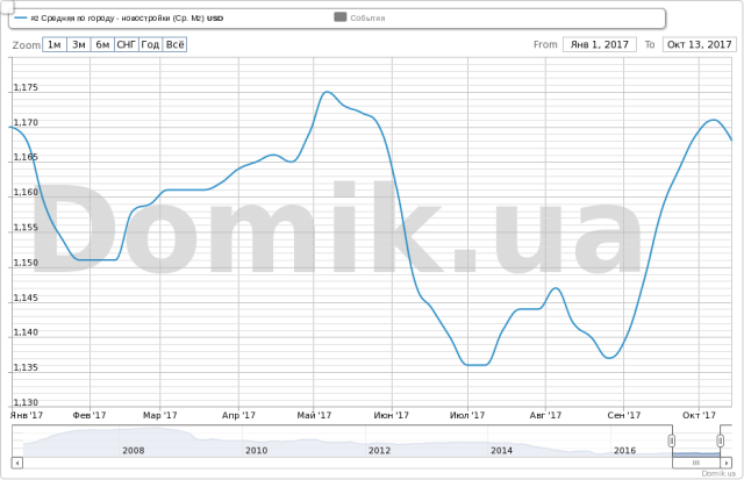Image resolution: width=744 pixels, height=480 pixels.
Task: Click the Мар '17 axis label
Action: tap(160, 415)
